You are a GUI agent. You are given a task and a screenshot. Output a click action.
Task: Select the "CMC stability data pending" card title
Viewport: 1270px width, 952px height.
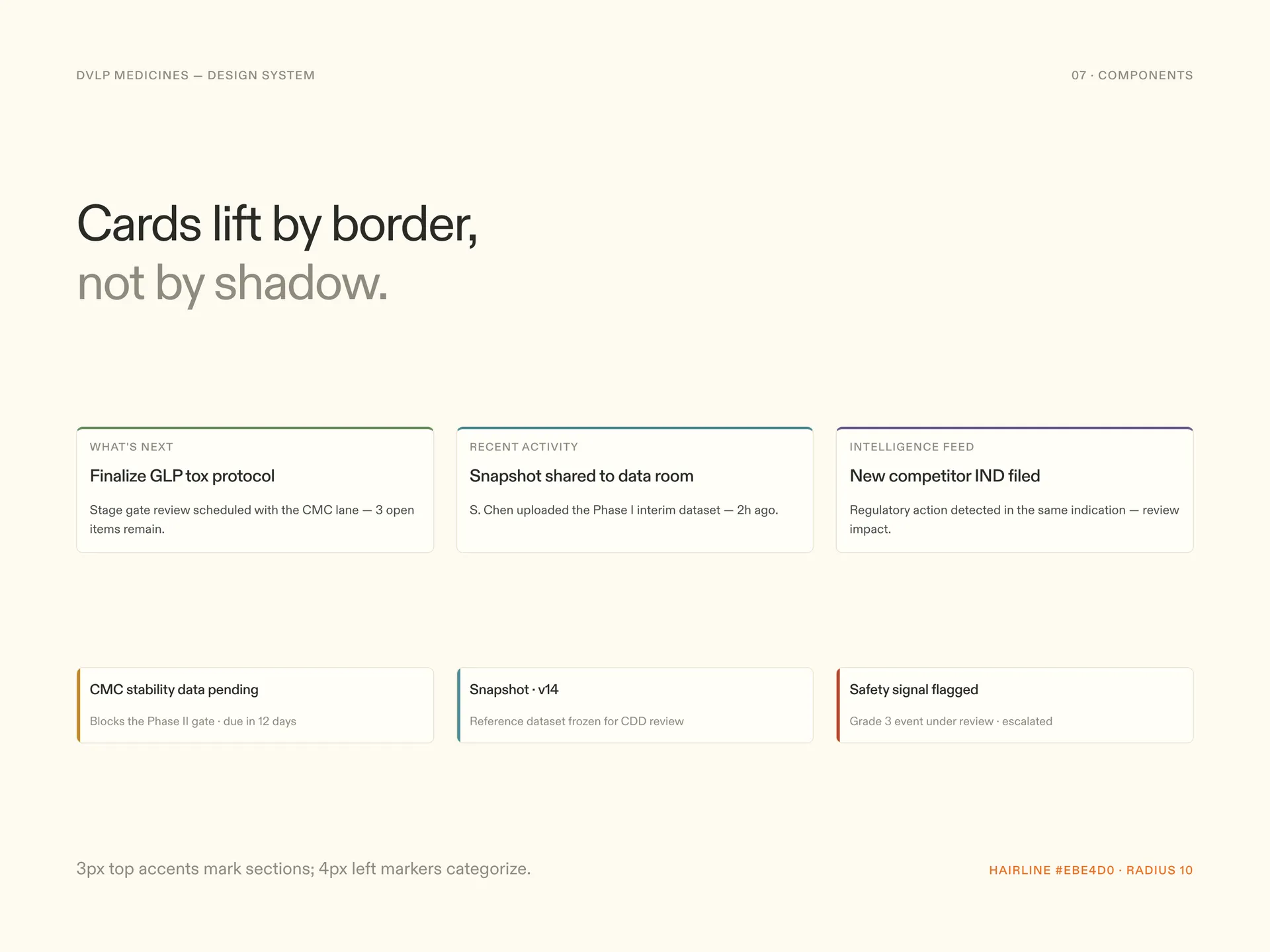tap(174, 690)
